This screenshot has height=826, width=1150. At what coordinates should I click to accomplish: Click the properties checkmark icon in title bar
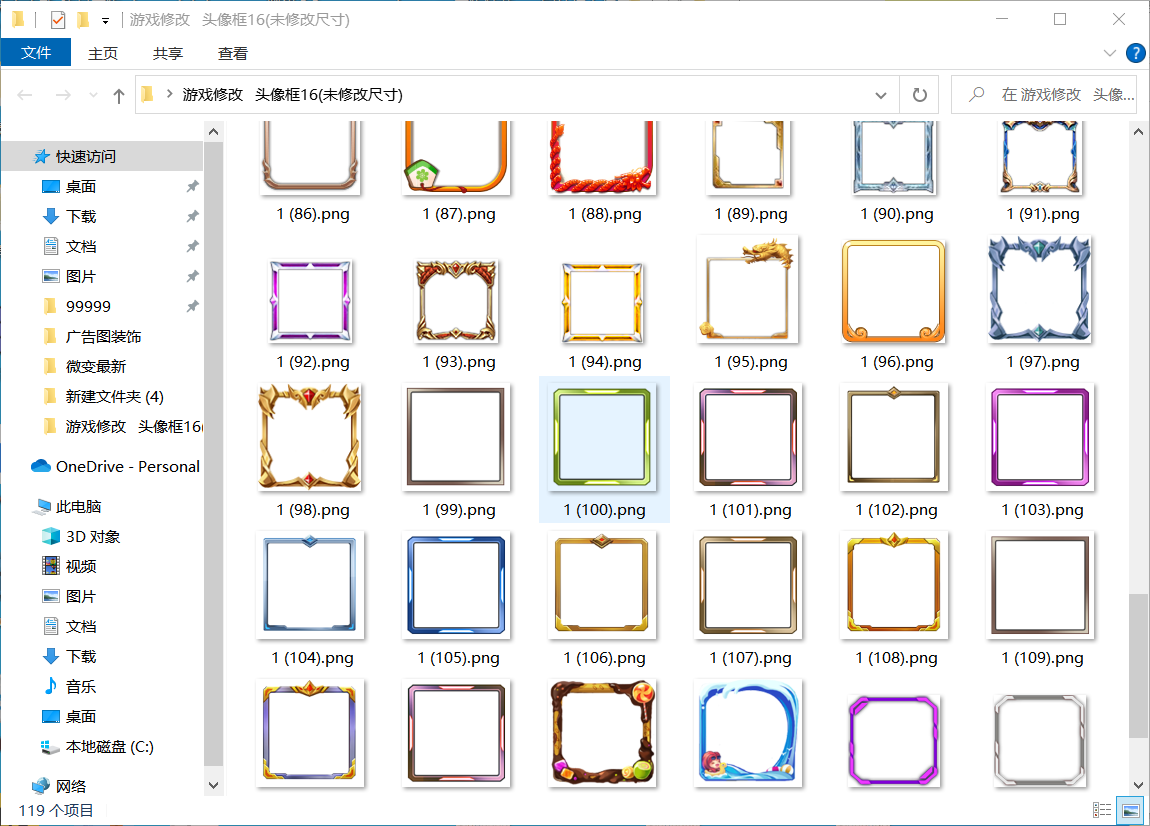(58, 20)
